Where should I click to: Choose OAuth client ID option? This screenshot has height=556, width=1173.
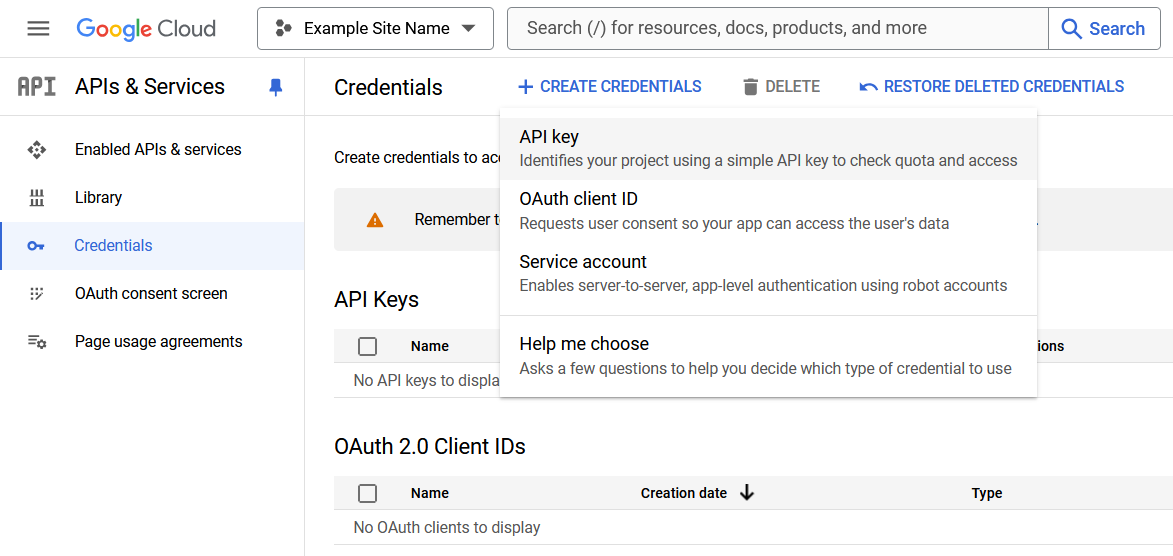(768, 211)
